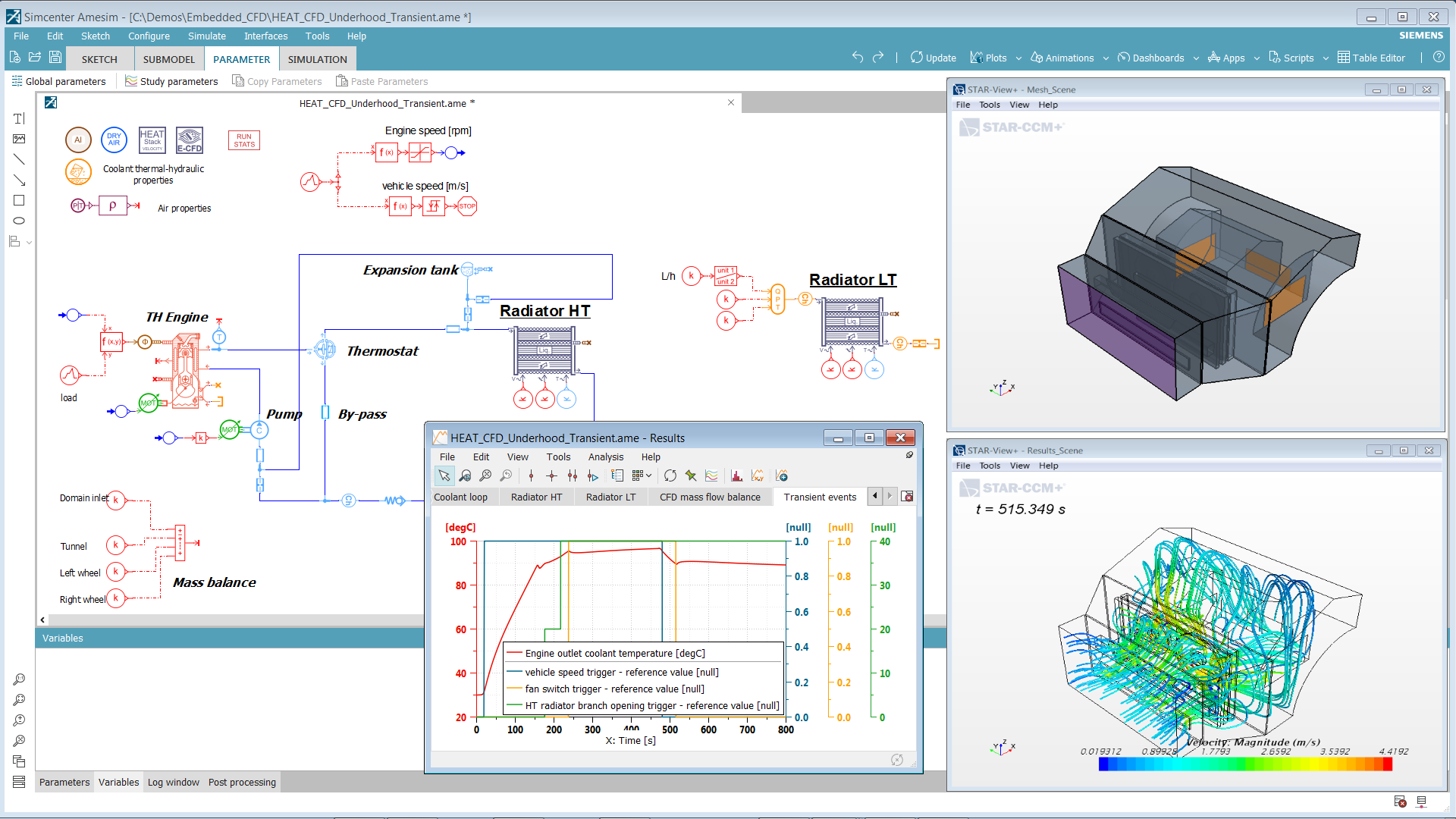Image resolution: width=1456 pixels, height=819 pixels.
Task: Click the Study parameters button
Action: pyautogui.click(x=172, y=81)
